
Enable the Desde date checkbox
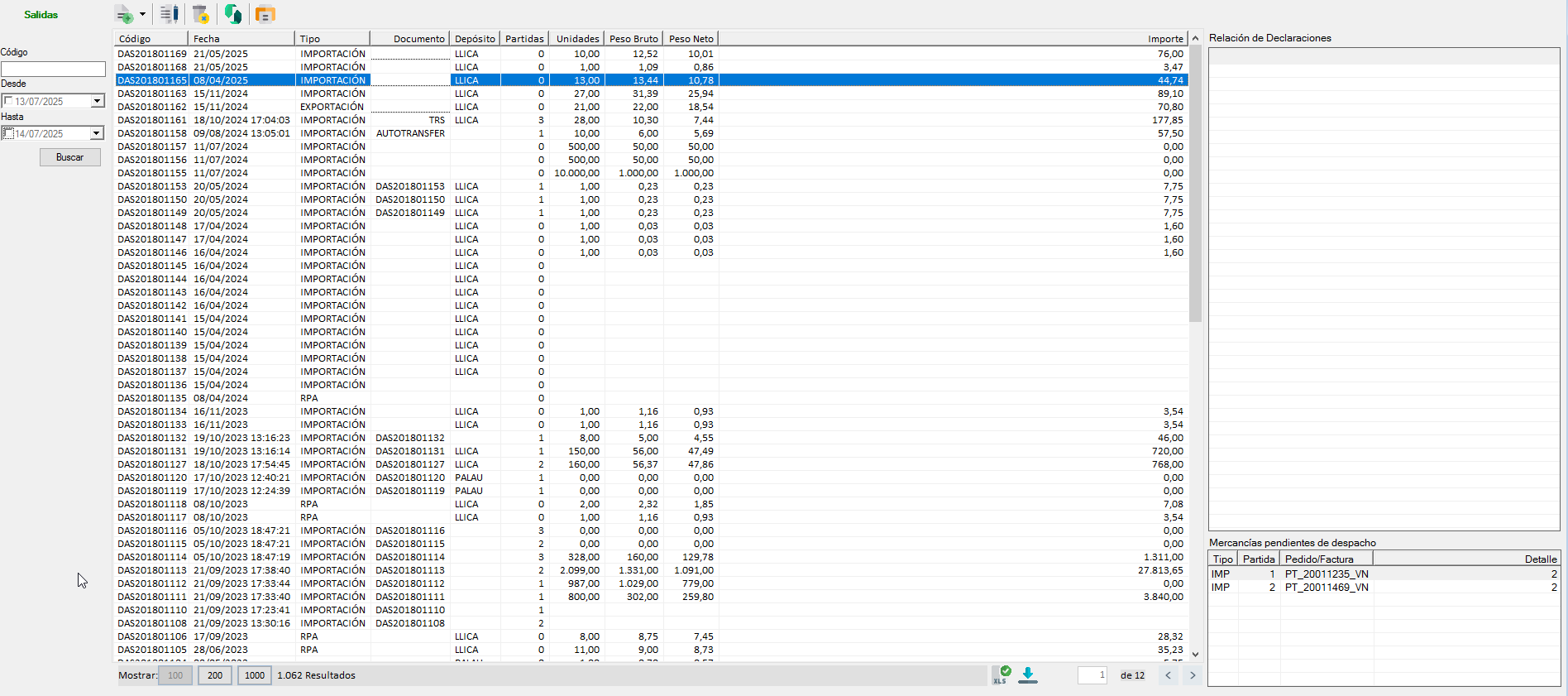point(8,101)
